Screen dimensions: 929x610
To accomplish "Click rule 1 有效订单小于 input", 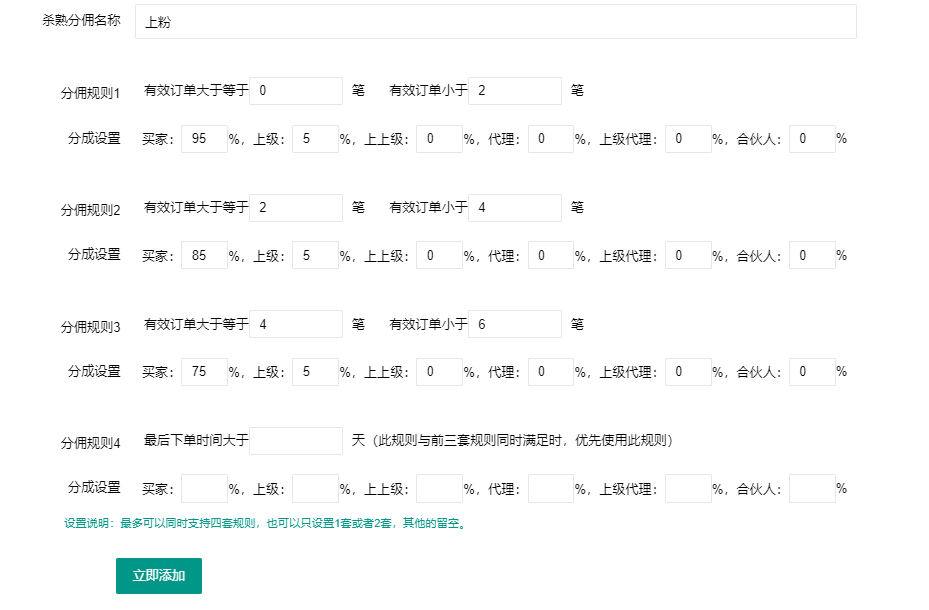I will [x=514, y=91].
